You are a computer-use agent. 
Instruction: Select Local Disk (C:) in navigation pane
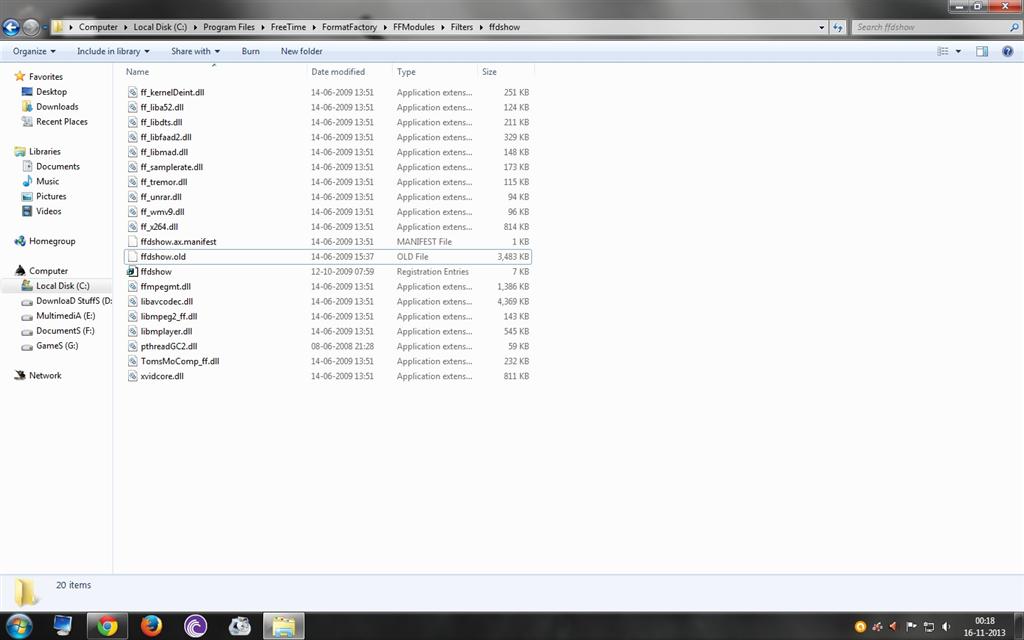point(62,286)
